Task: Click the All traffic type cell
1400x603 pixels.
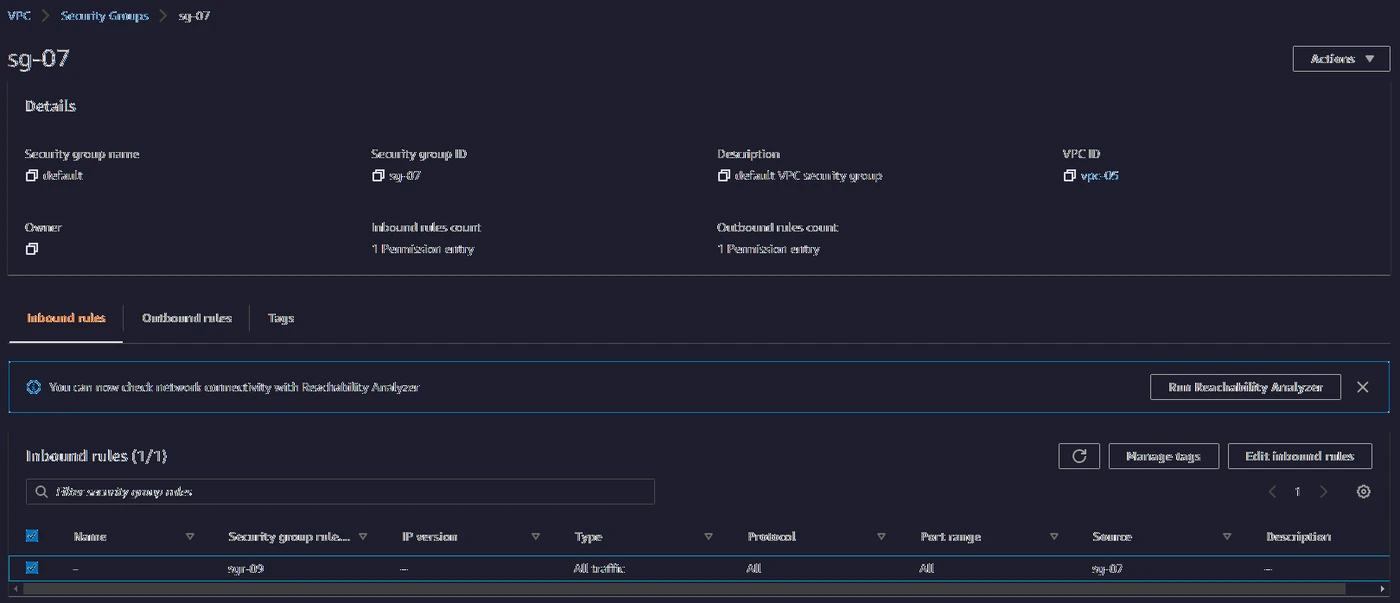Action: [600, 568]
